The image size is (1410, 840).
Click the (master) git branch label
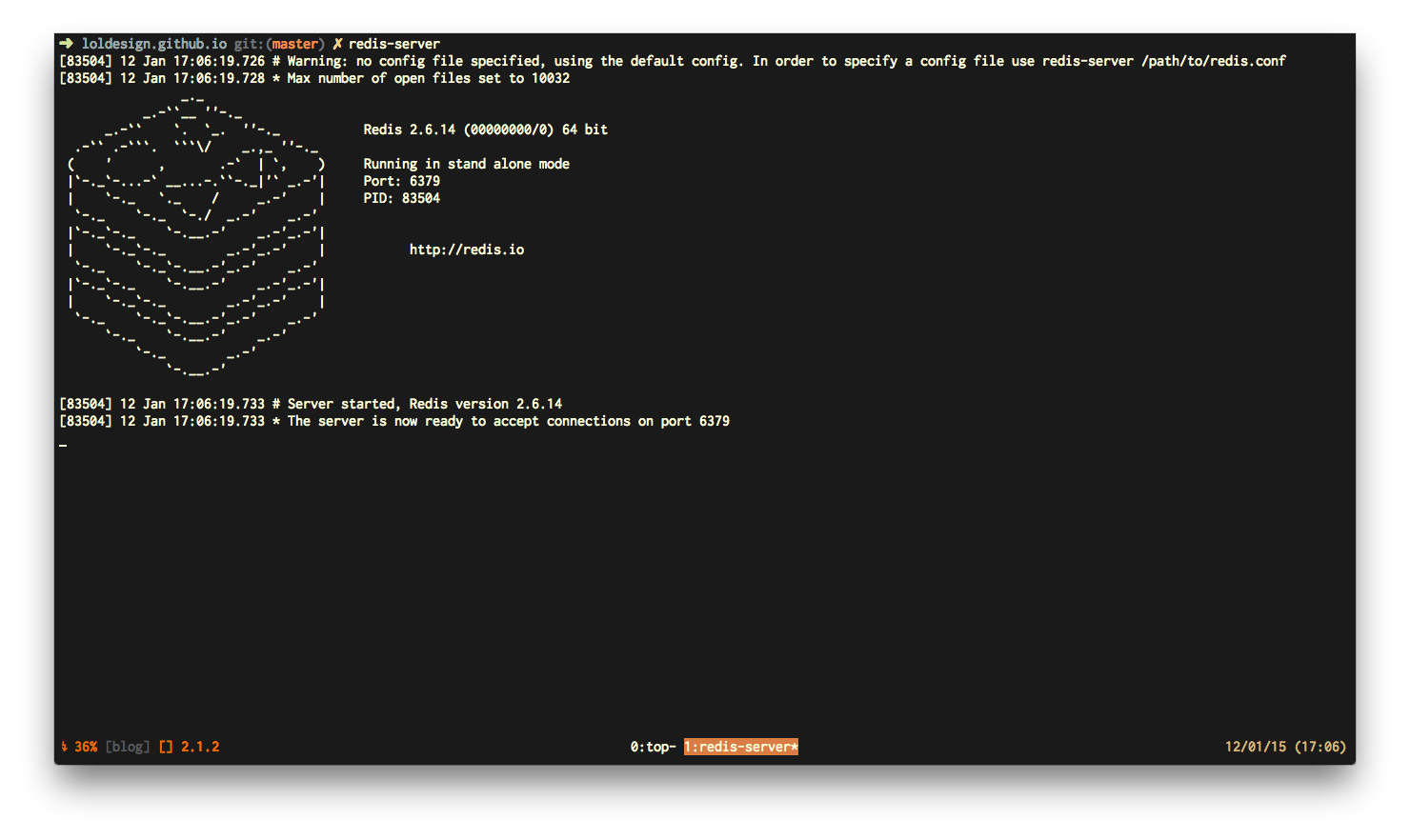295,44
